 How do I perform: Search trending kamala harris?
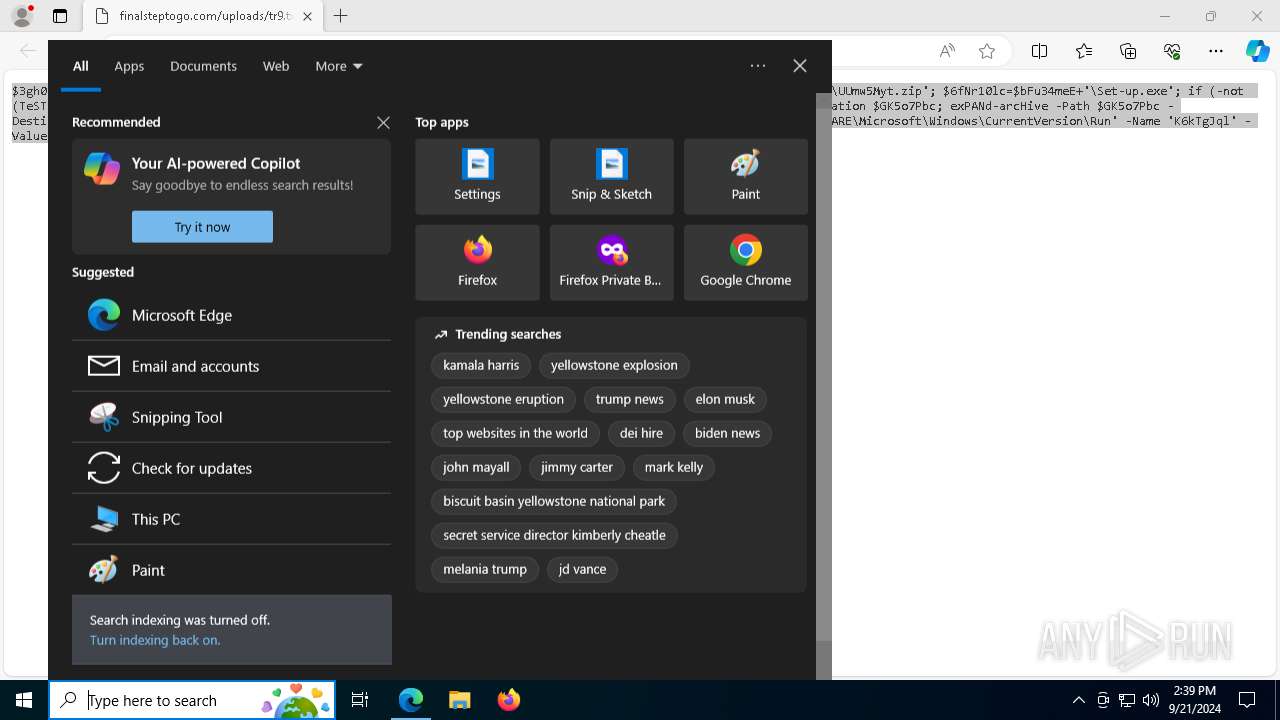(x=481, y=365)
